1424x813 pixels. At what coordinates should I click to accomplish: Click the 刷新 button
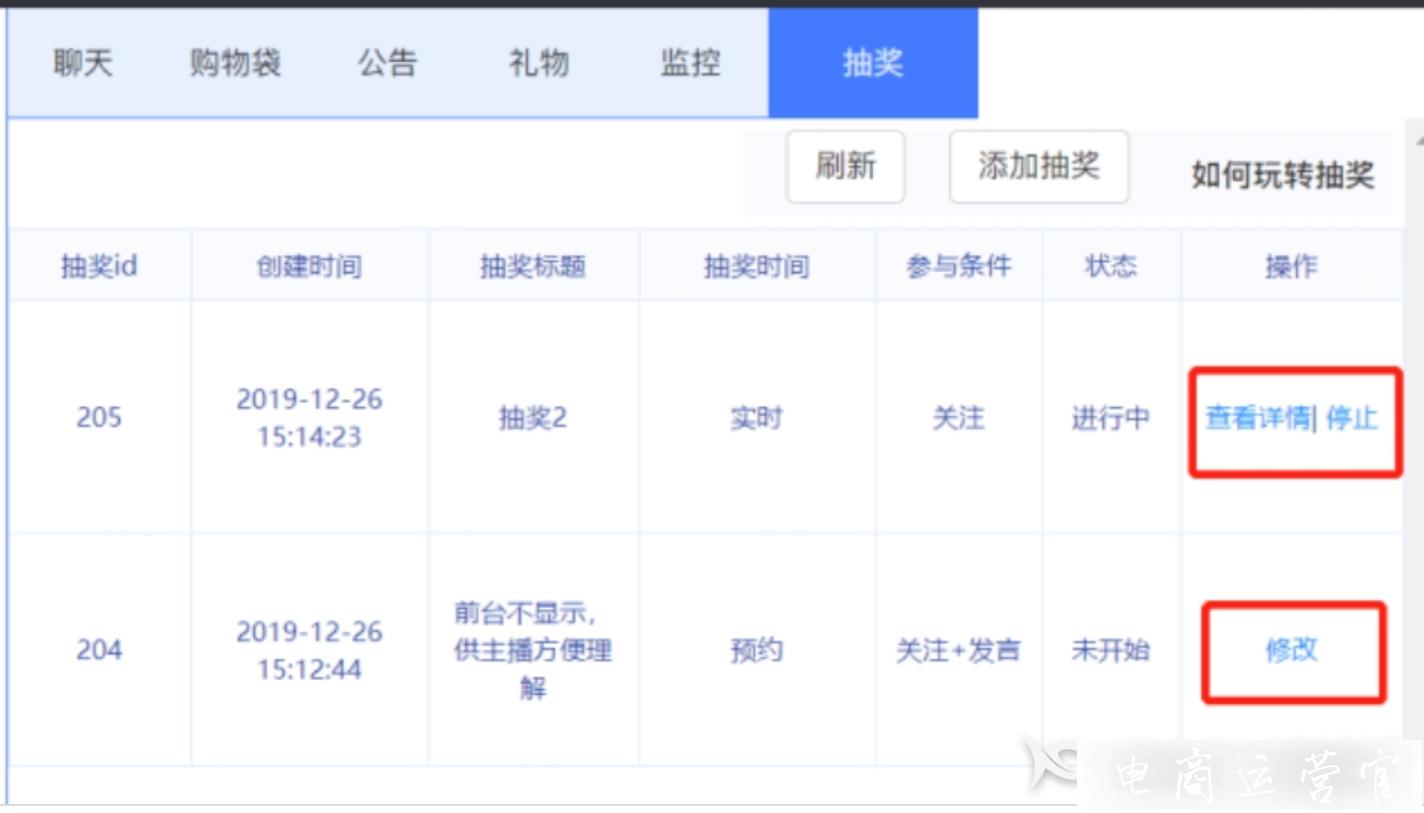(x=846, y=166)
